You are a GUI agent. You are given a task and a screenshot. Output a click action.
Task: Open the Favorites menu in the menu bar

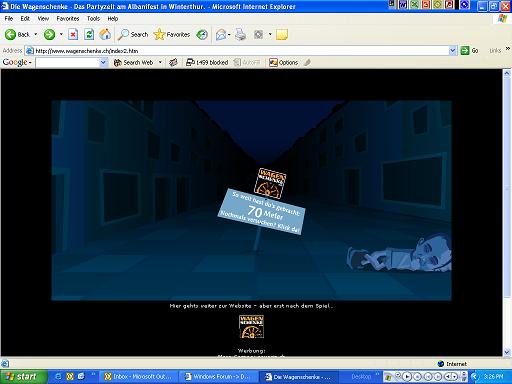(68, 19)
